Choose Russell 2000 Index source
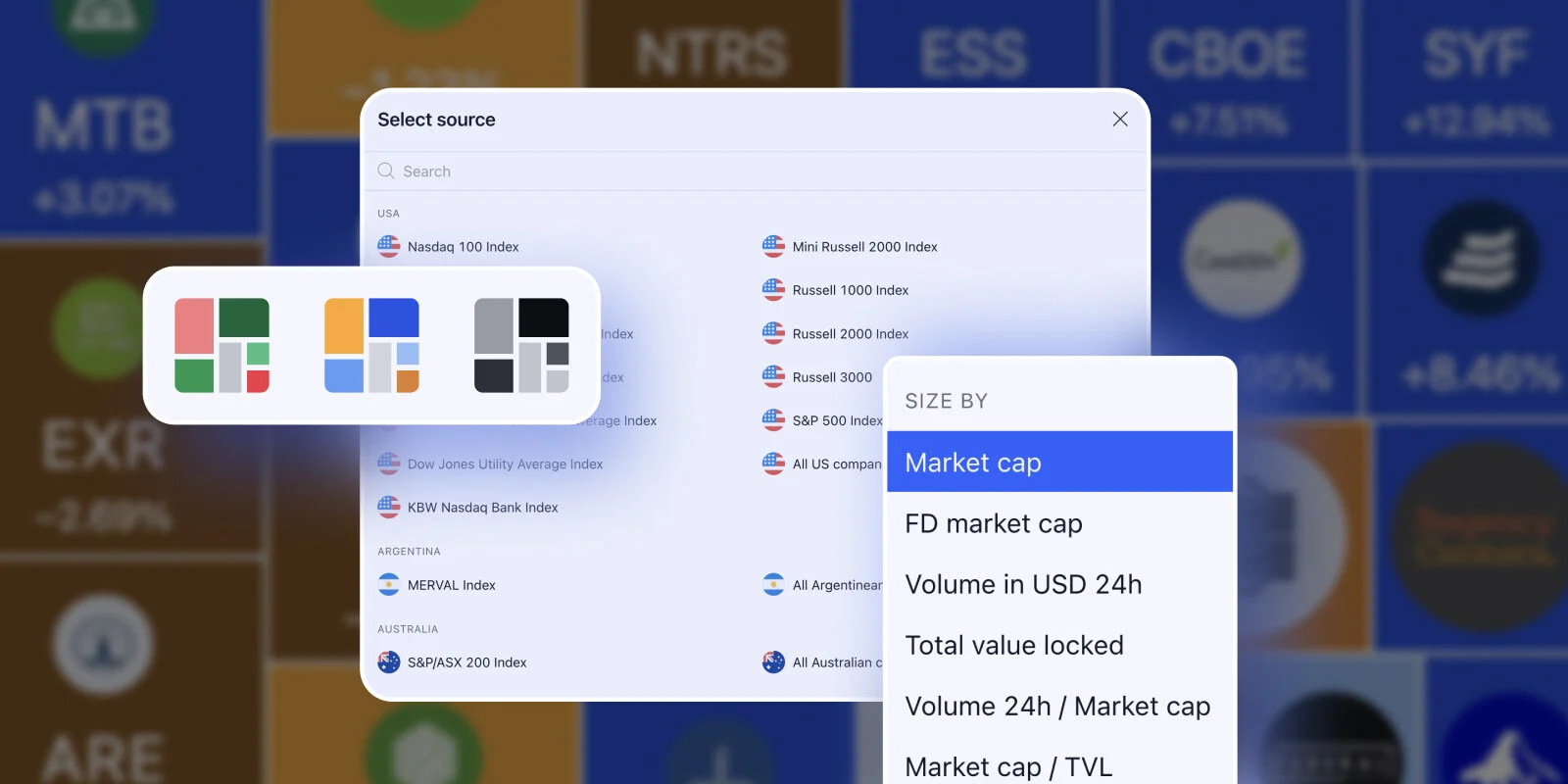The width and height of the screenshot is (1568, 784). (x=850, y=334)
